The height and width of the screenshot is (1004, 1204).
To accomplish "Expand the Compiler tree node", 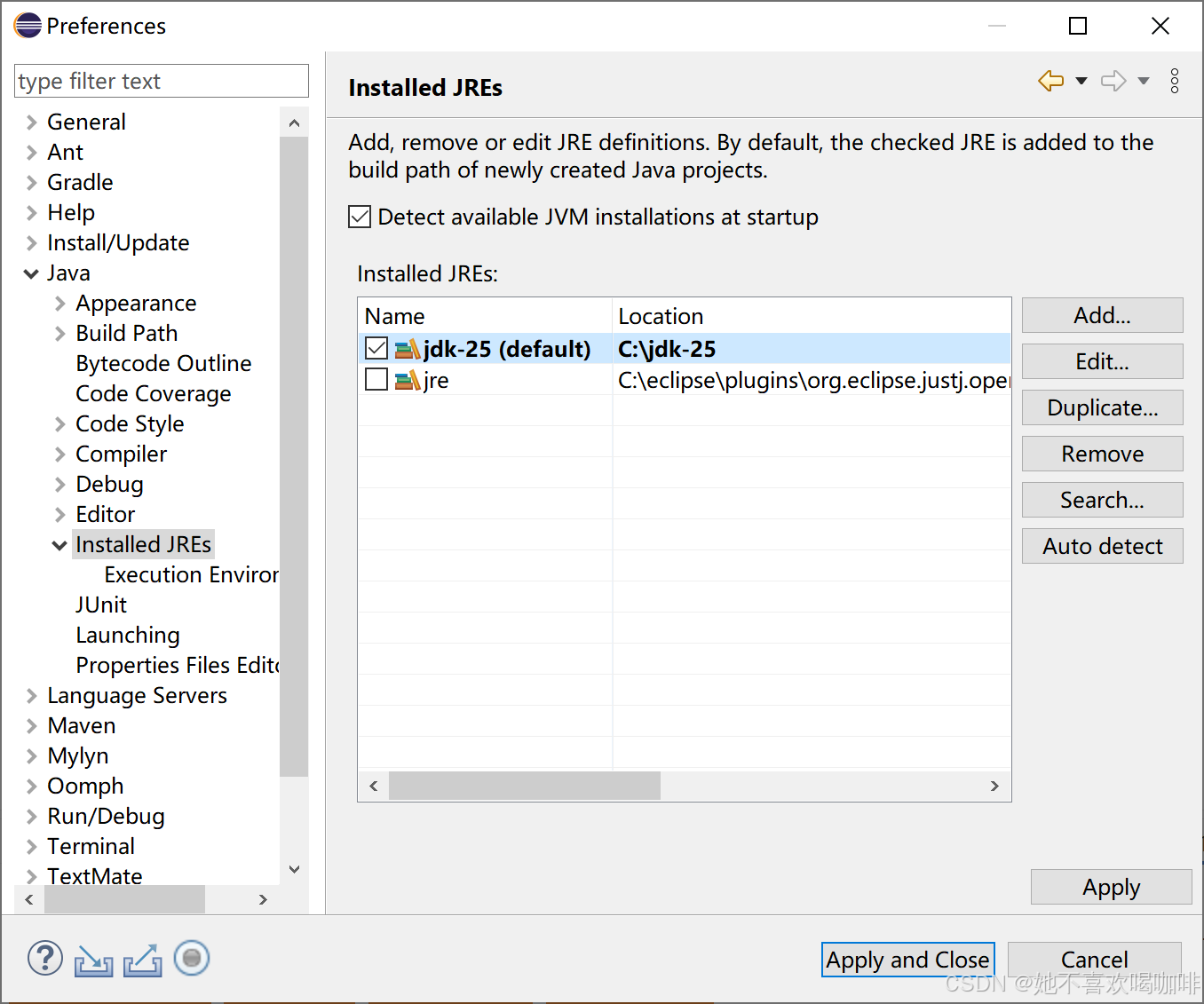I will 59,455.
